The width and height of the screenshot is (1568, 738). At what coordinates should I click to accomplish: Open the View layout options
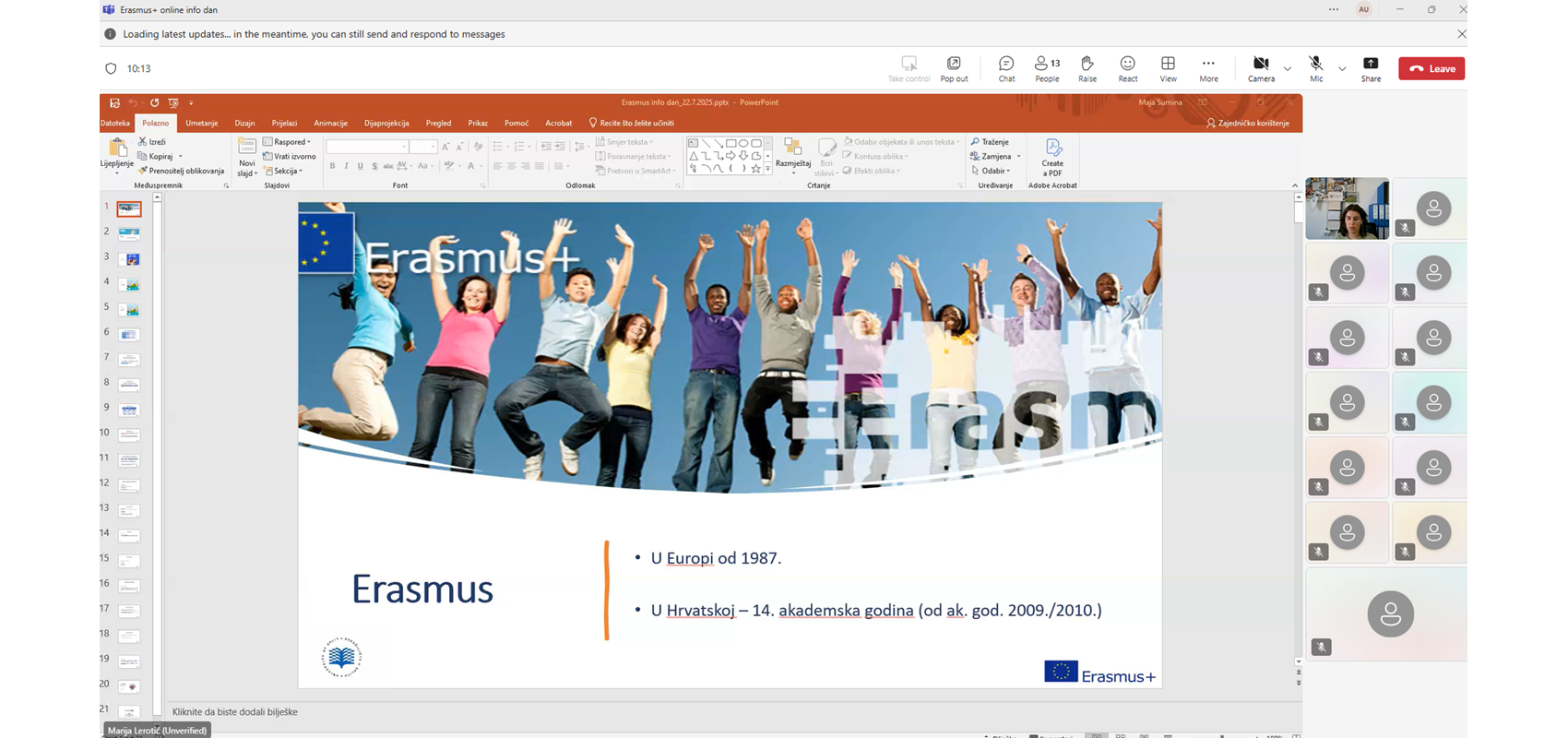click(1168, 68)
